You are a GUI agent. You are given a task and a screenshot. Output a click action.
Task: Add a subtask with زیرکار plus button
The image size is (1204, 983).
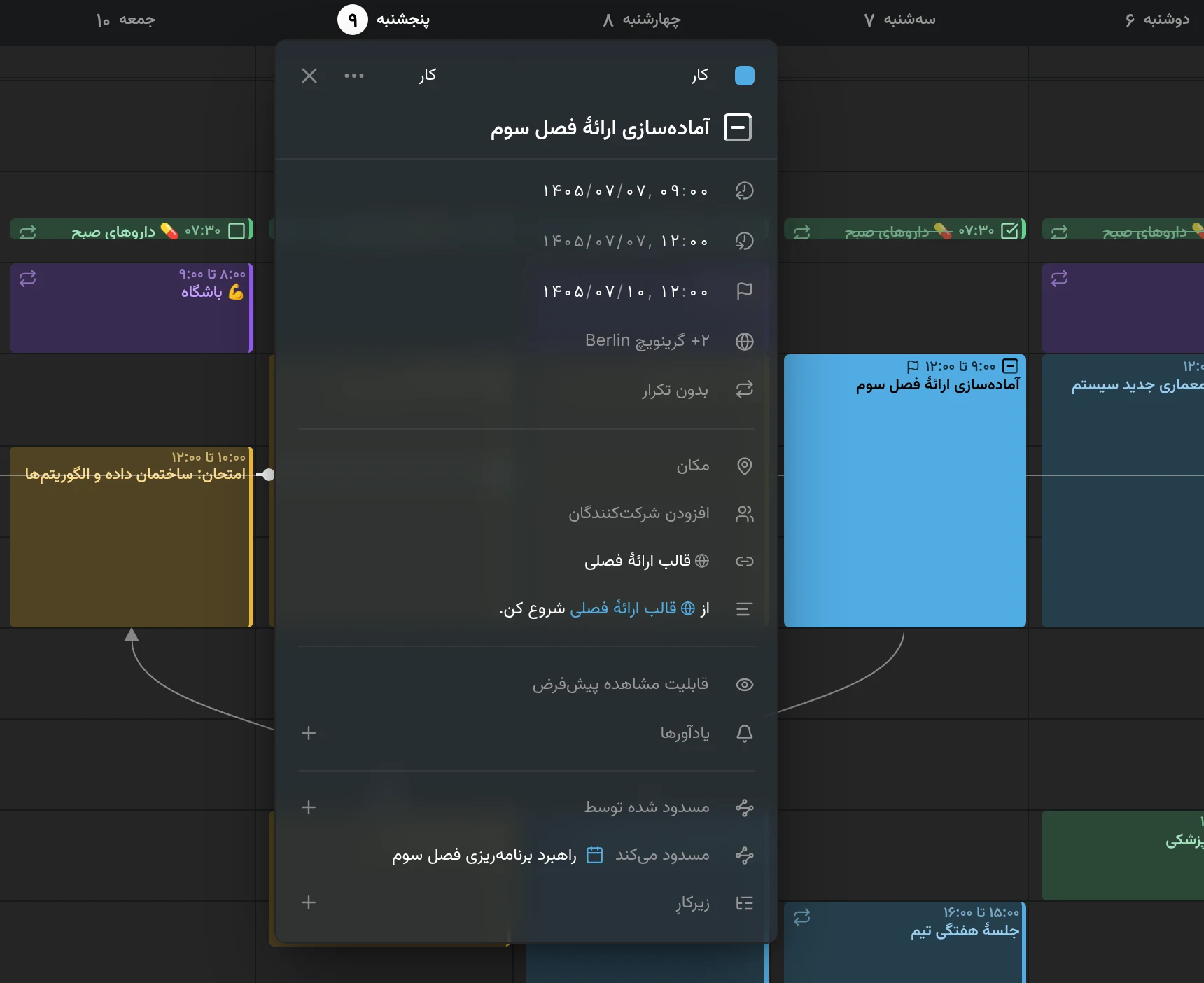pyautogui.click(x=309, y=902)
